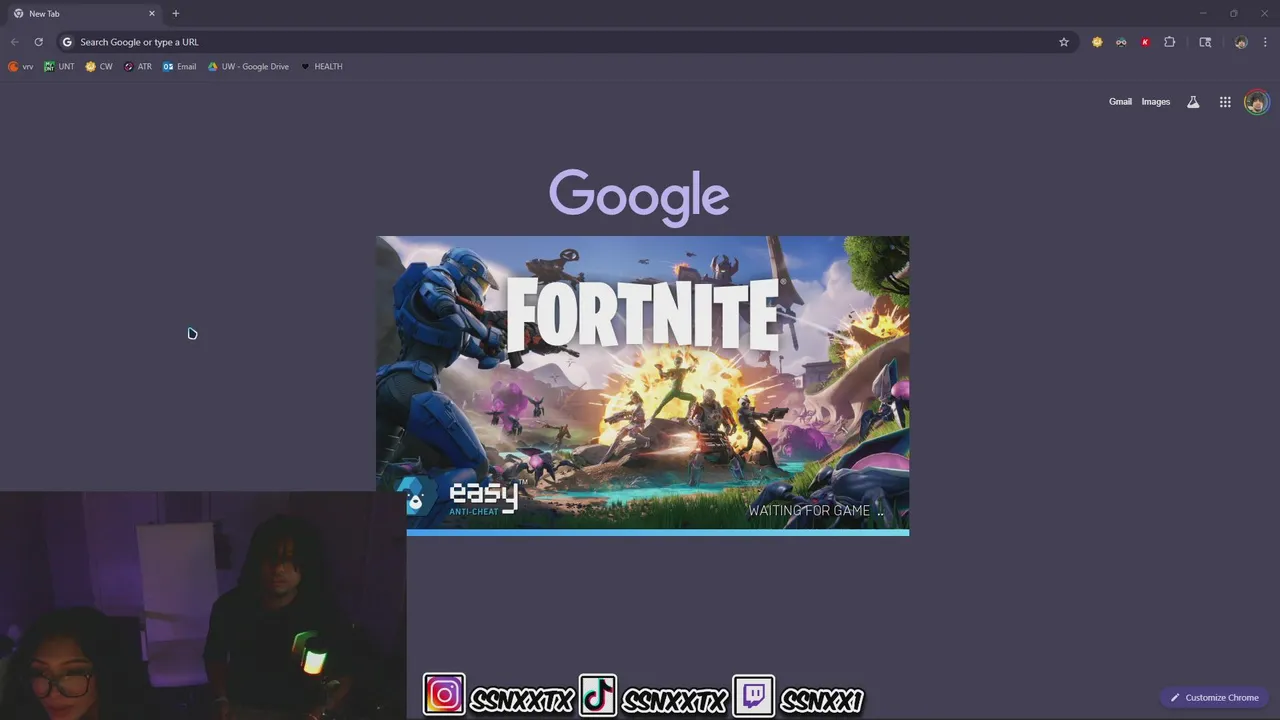
Task: Click the Customize Chrome button
Action: point(1214,698)
